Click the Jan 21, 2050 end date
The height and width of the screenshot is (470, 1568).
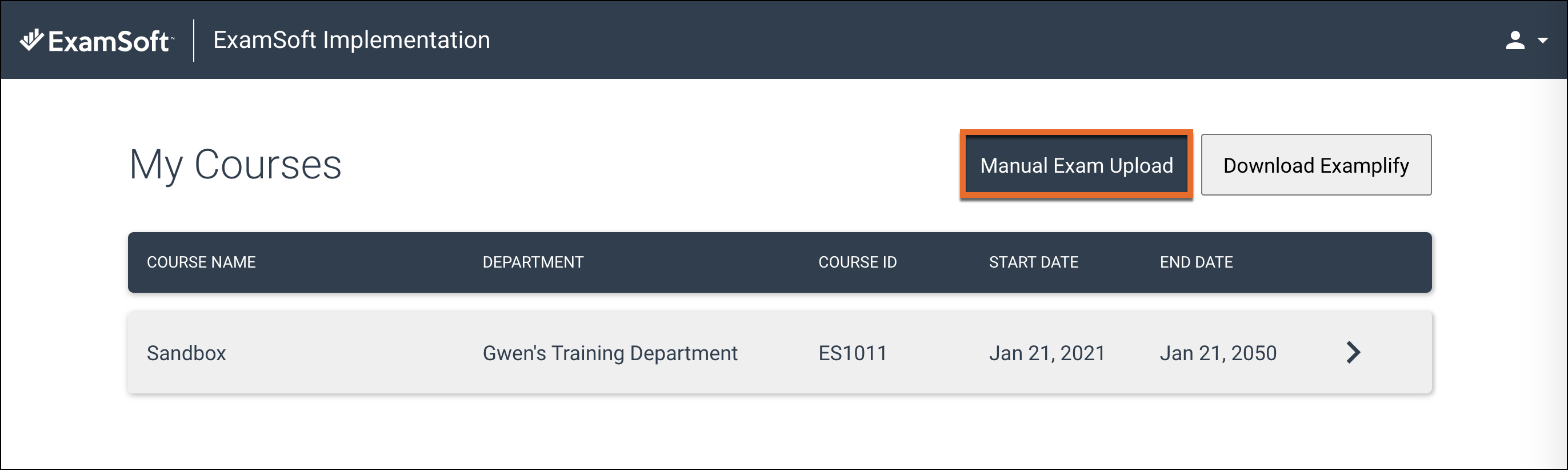point(1218,353)
